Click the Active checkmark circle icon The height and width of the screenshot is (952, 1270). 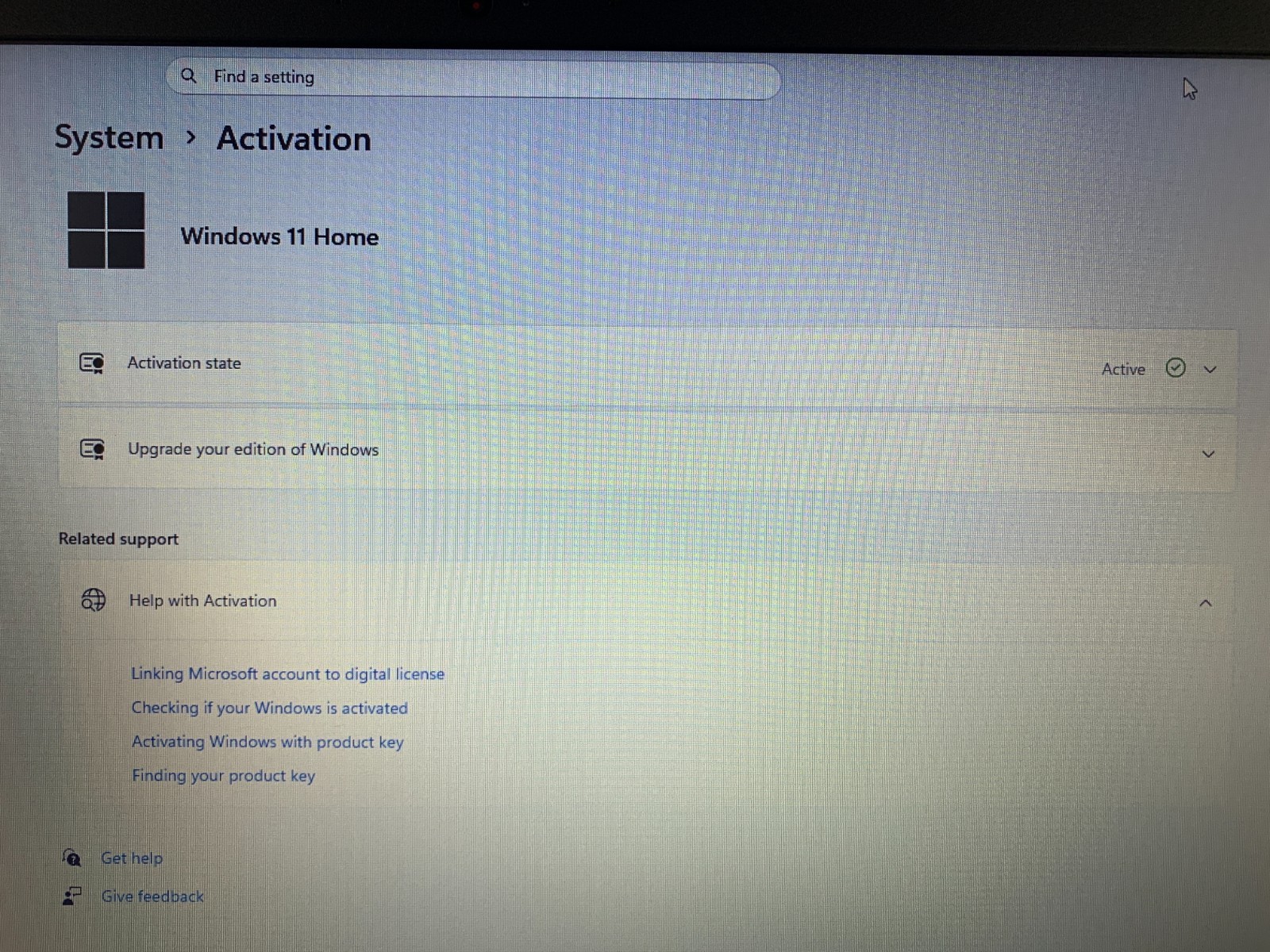click(x=1176, y=368)
